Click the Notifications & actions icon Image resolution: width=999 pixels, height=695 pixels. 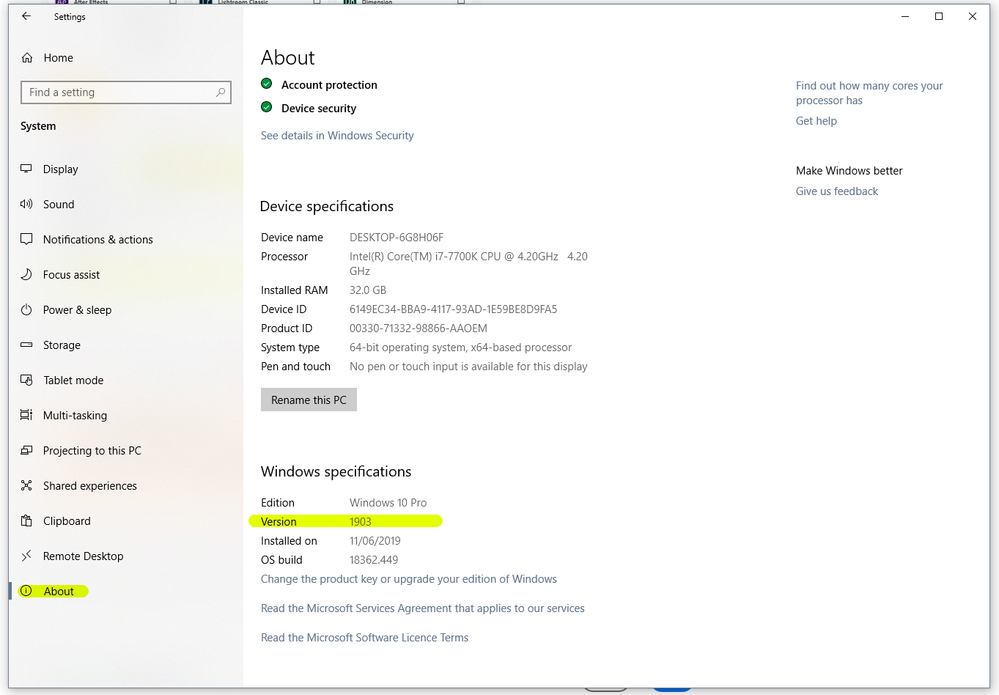click(x=26, y=239)
